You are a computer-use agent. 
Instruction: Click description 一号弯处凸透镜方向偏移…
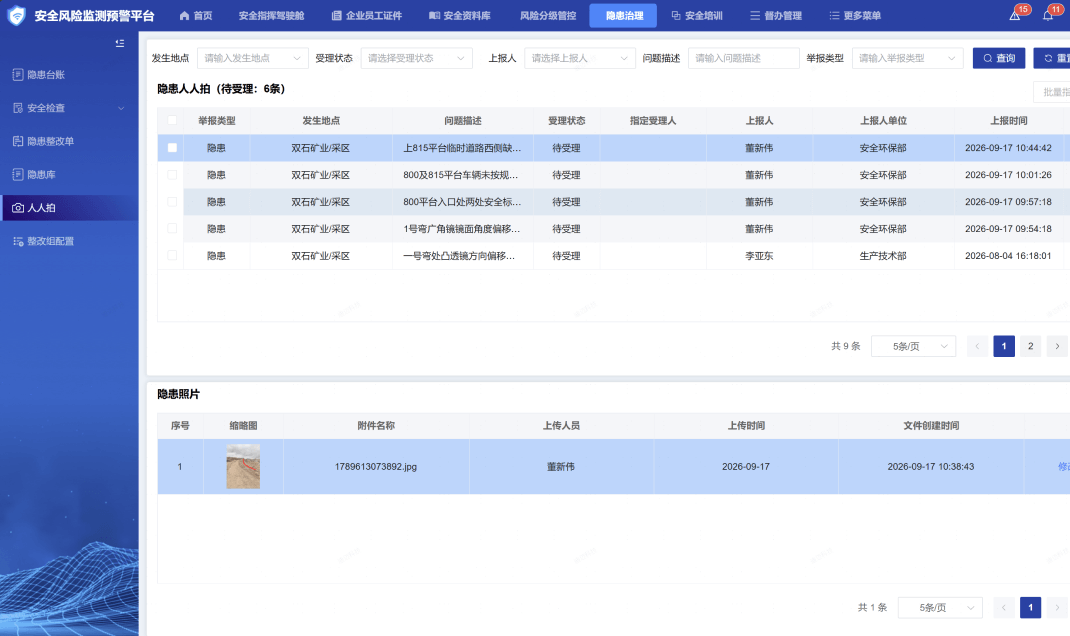459,256
